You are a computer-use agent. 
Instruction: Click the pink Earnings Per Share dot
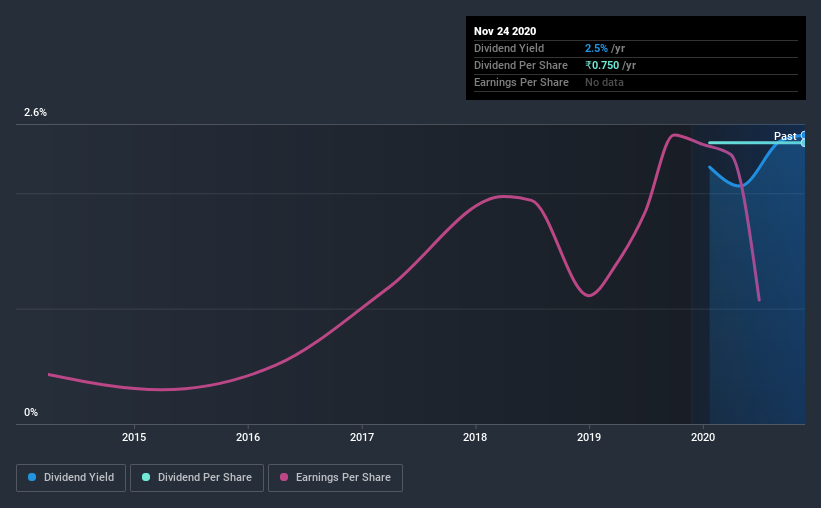pyautogui.click(x=284, y=477)
